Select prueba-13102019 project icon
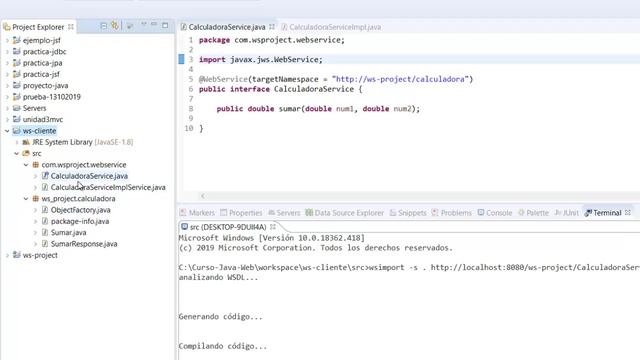The height and width of the screenshot is (360, 640). tap(16, 97)
